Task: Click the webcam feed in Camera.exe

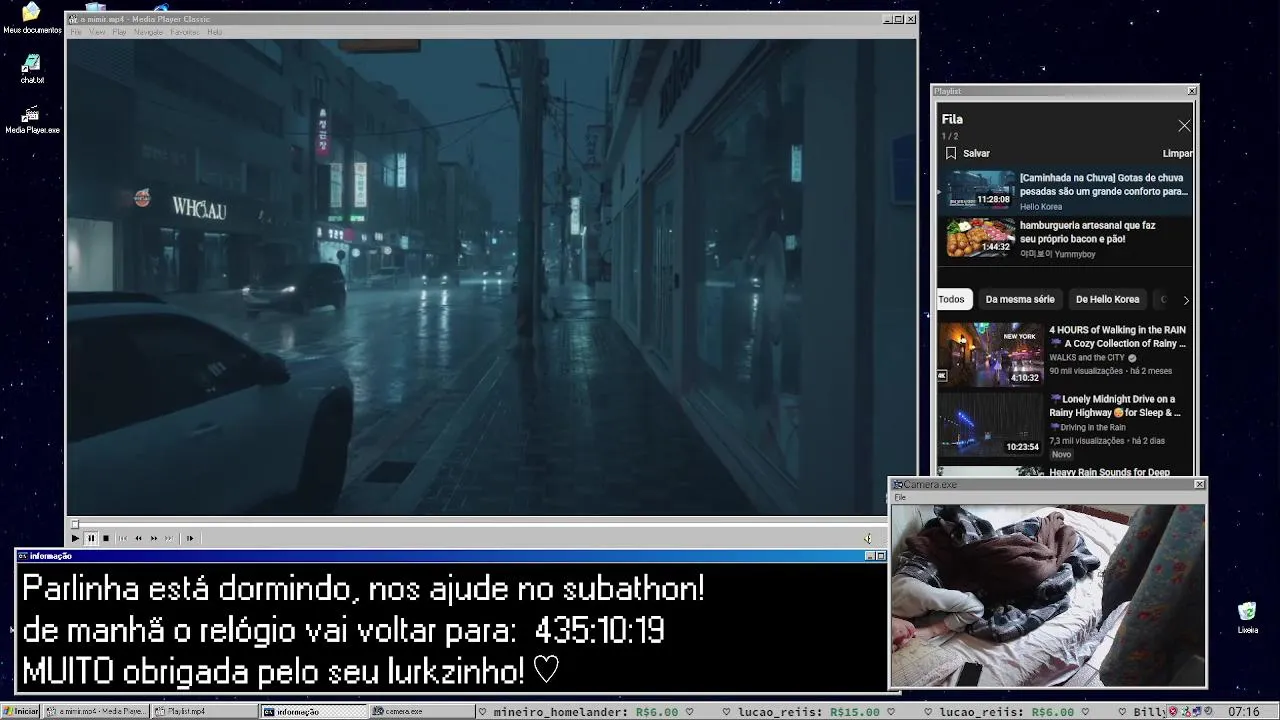Action: pos(1048,595)
